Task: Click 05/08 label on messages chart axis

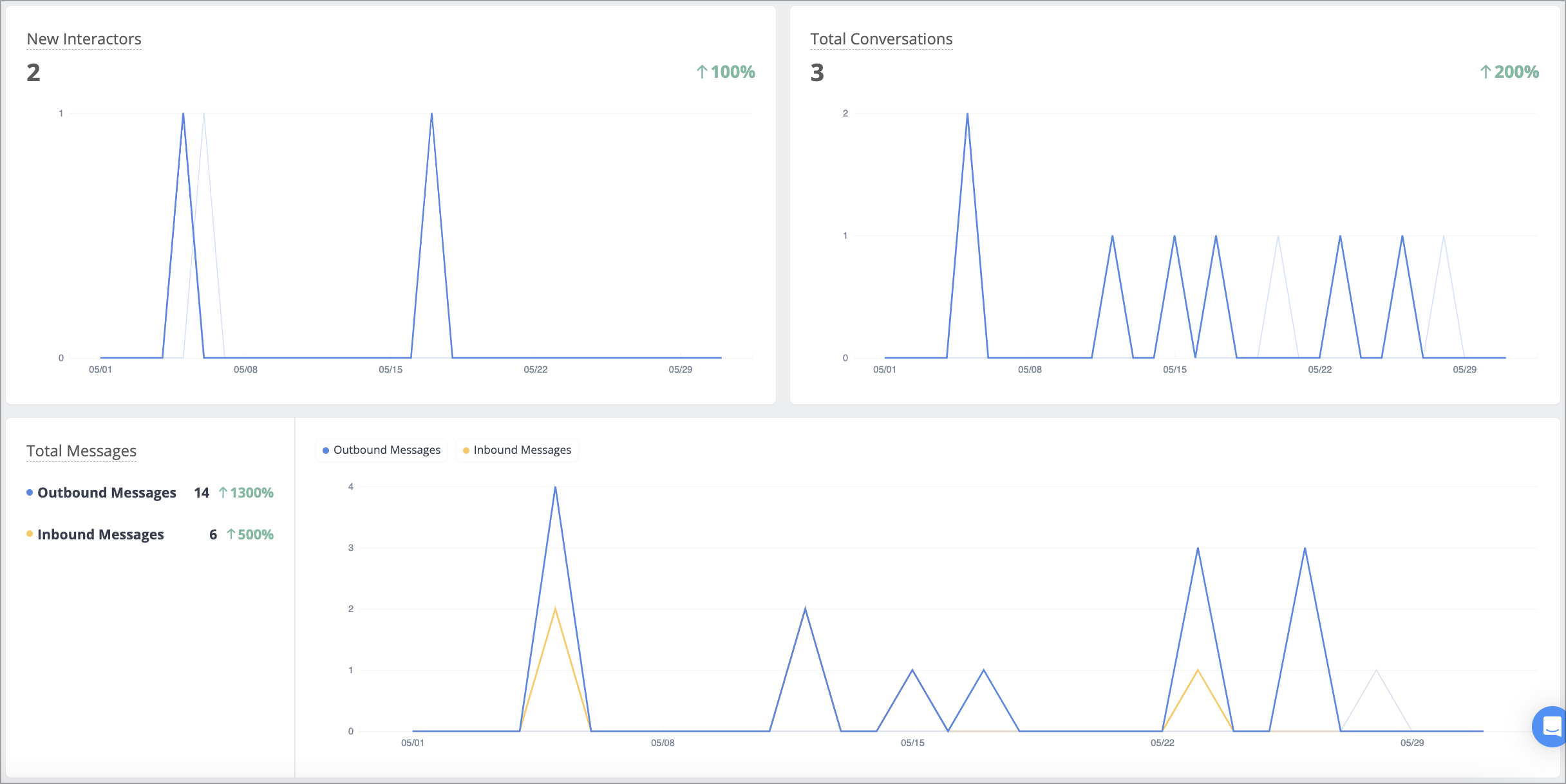Action: point(663,743)
